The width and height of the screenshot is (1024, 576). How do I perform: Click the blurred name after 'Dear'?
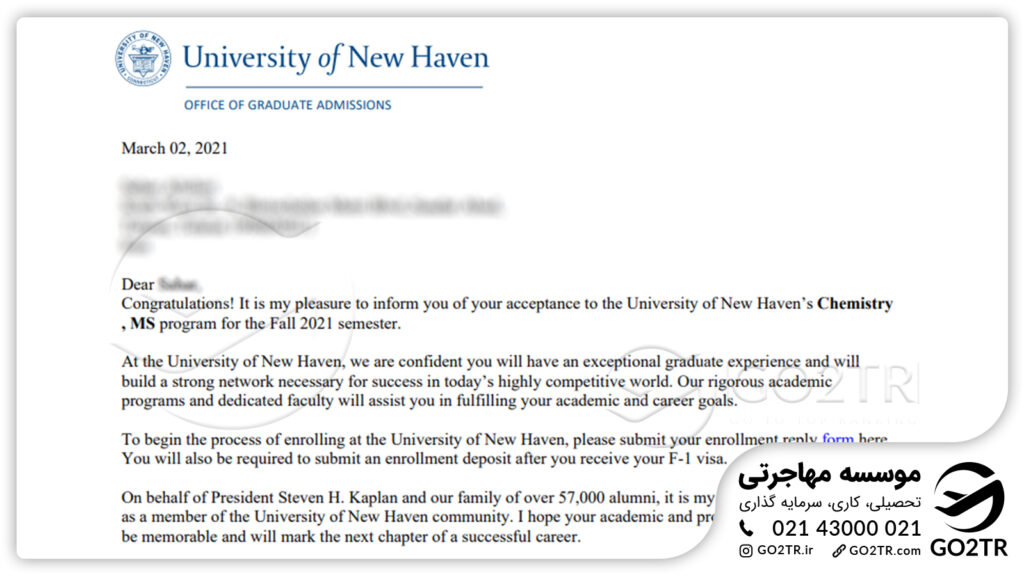tap(179, 284)
